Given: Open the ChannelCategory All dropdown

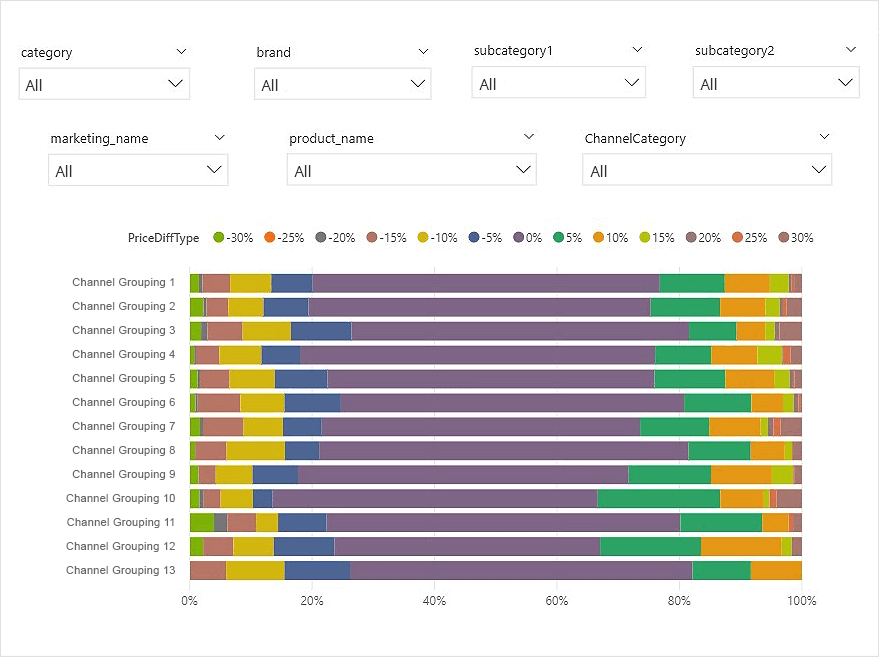Looking at the screenshot, I should pyautogui.click(x=707, y=170).
